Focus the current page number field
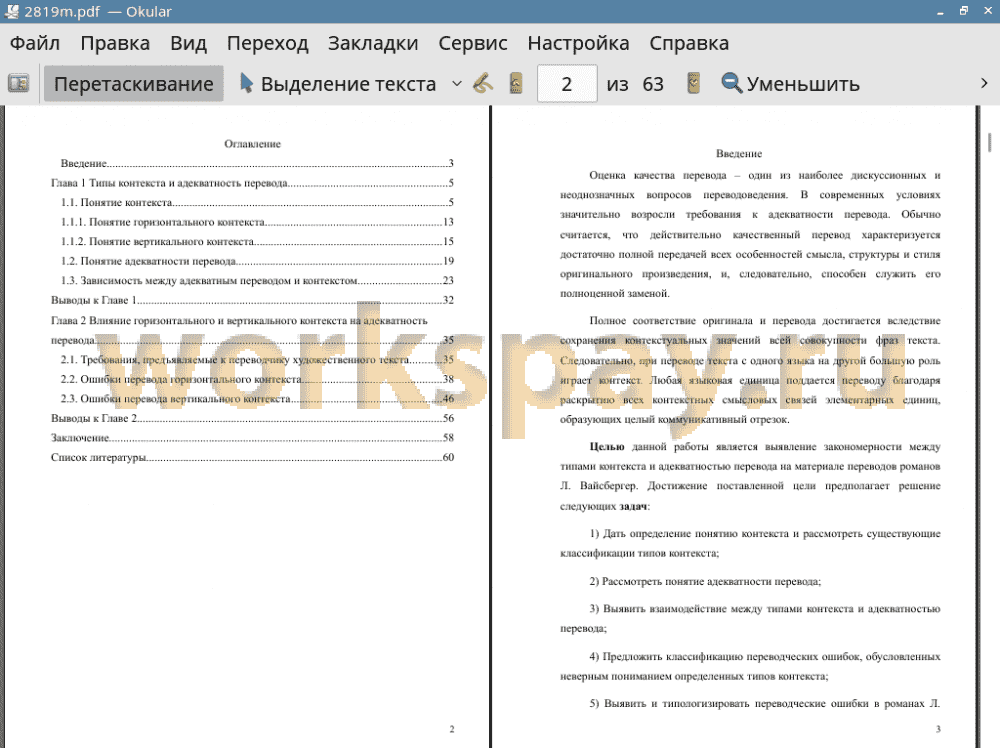 pos(567,84)
